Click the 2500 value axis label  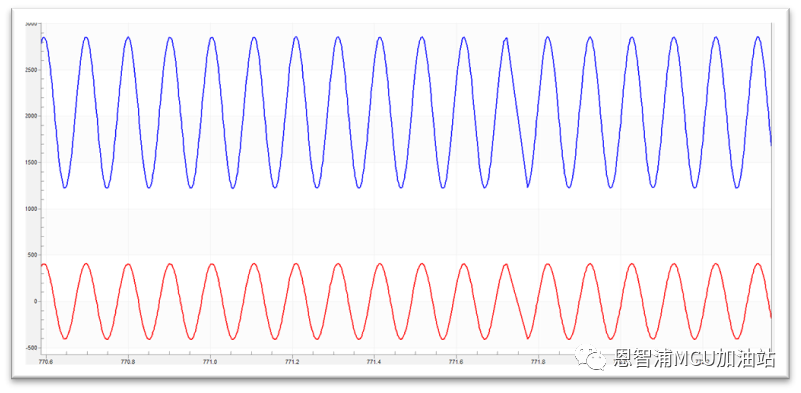click(32, 70)
